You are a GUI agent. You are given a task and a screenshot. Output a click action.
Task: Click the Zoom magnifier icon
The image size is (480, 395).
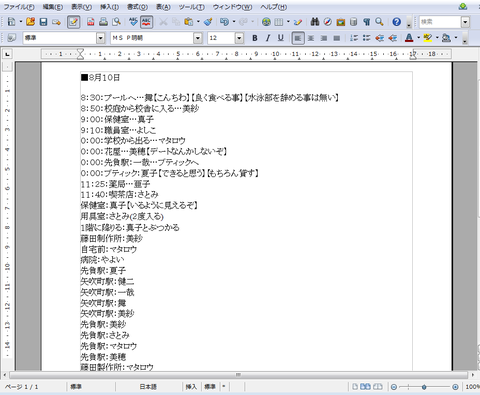pos(379,22)
